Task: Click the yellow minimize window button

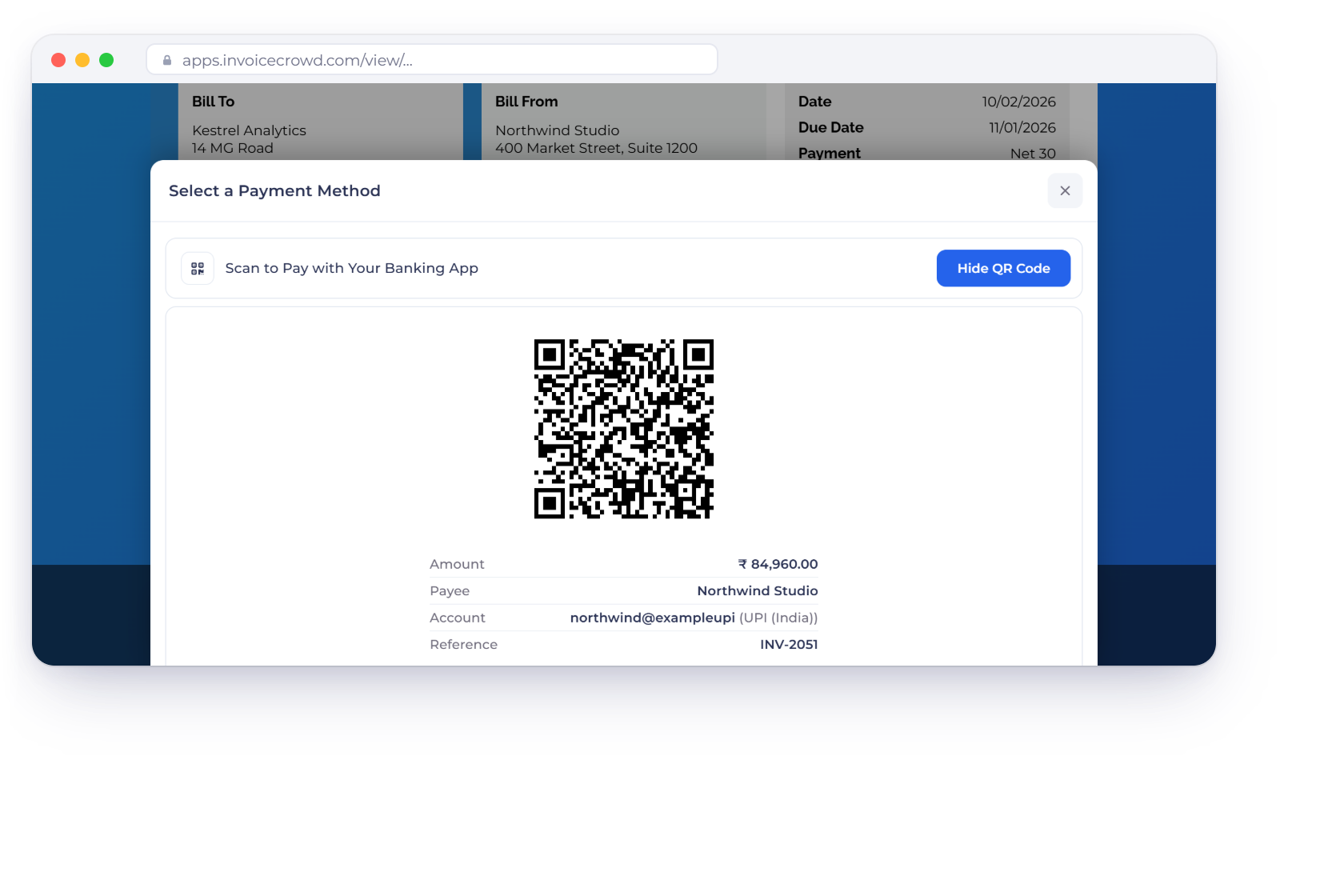Action: click(82, 60)
